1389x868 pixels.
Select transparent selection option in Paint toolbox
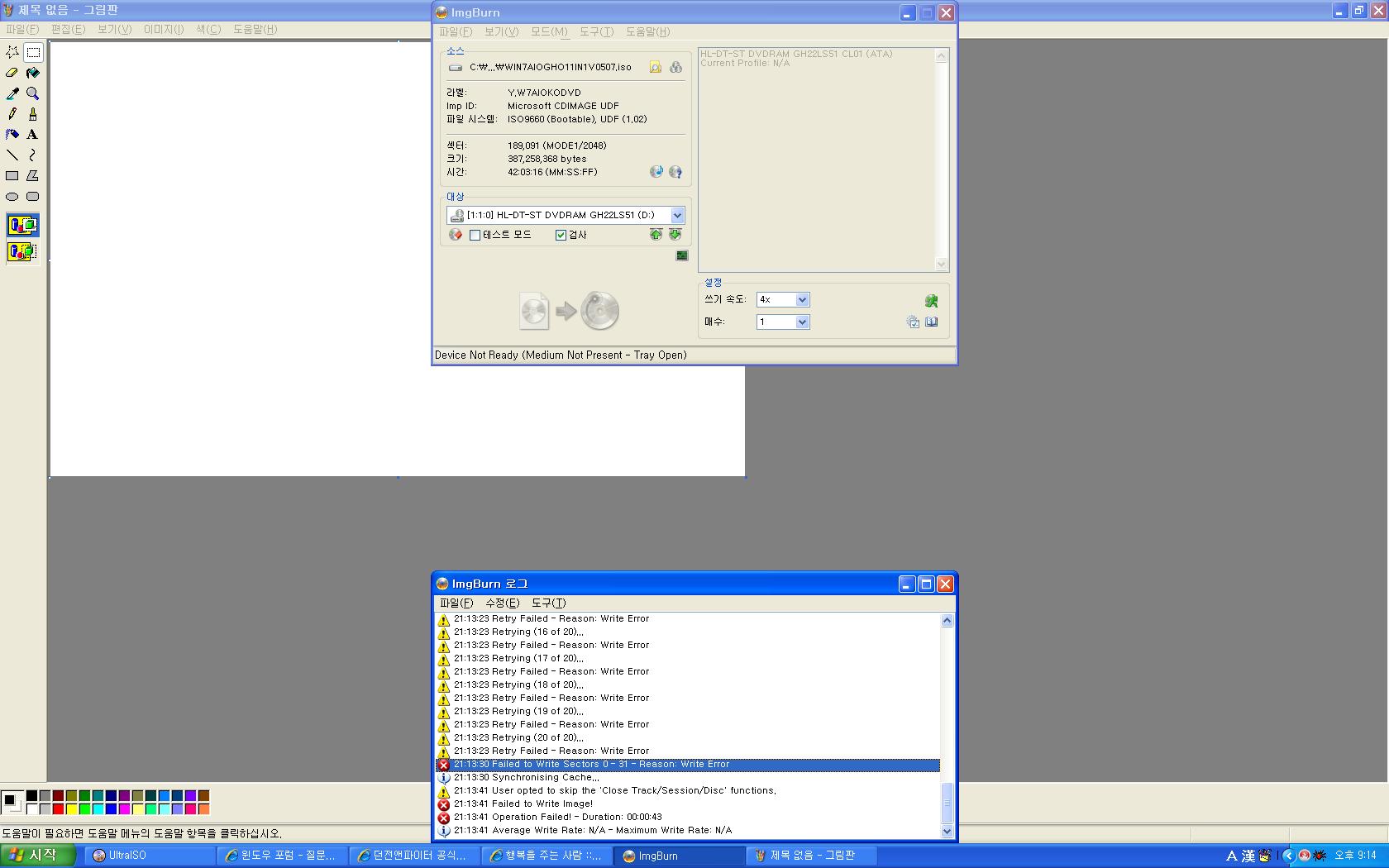[22, 251]
